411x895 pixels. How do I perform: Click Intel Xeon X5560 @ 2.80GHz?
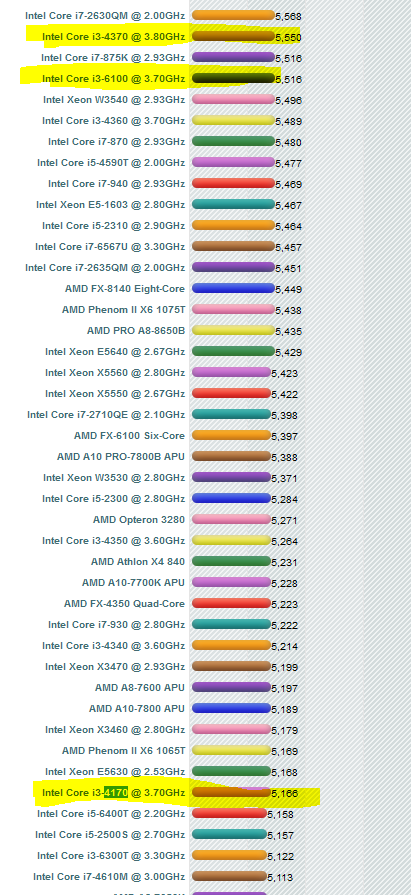tap(115, 373)
